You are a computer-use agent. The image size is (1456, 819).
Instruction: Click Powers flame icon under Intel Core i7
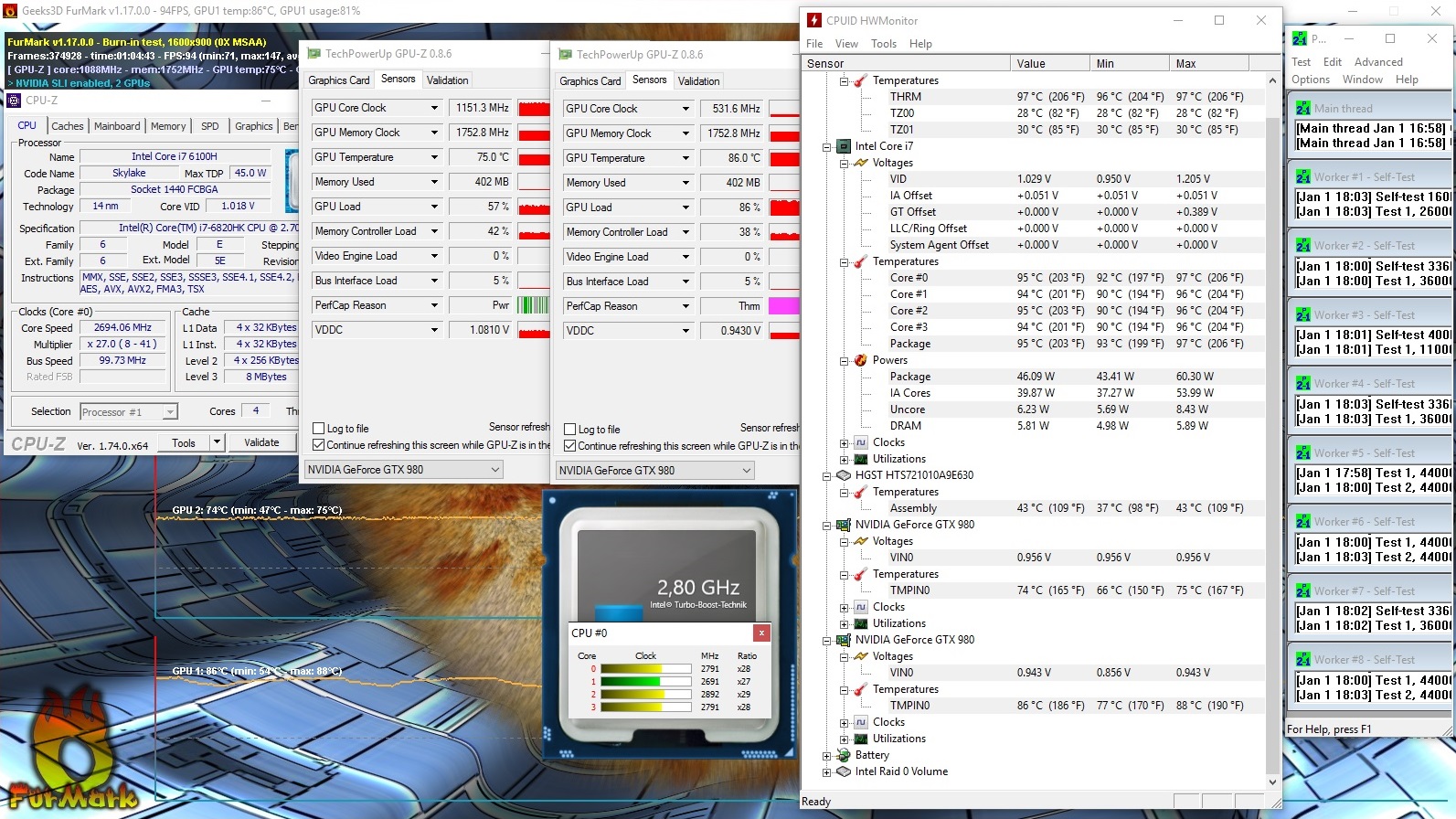pyautogui.click(x=860, y=360)
